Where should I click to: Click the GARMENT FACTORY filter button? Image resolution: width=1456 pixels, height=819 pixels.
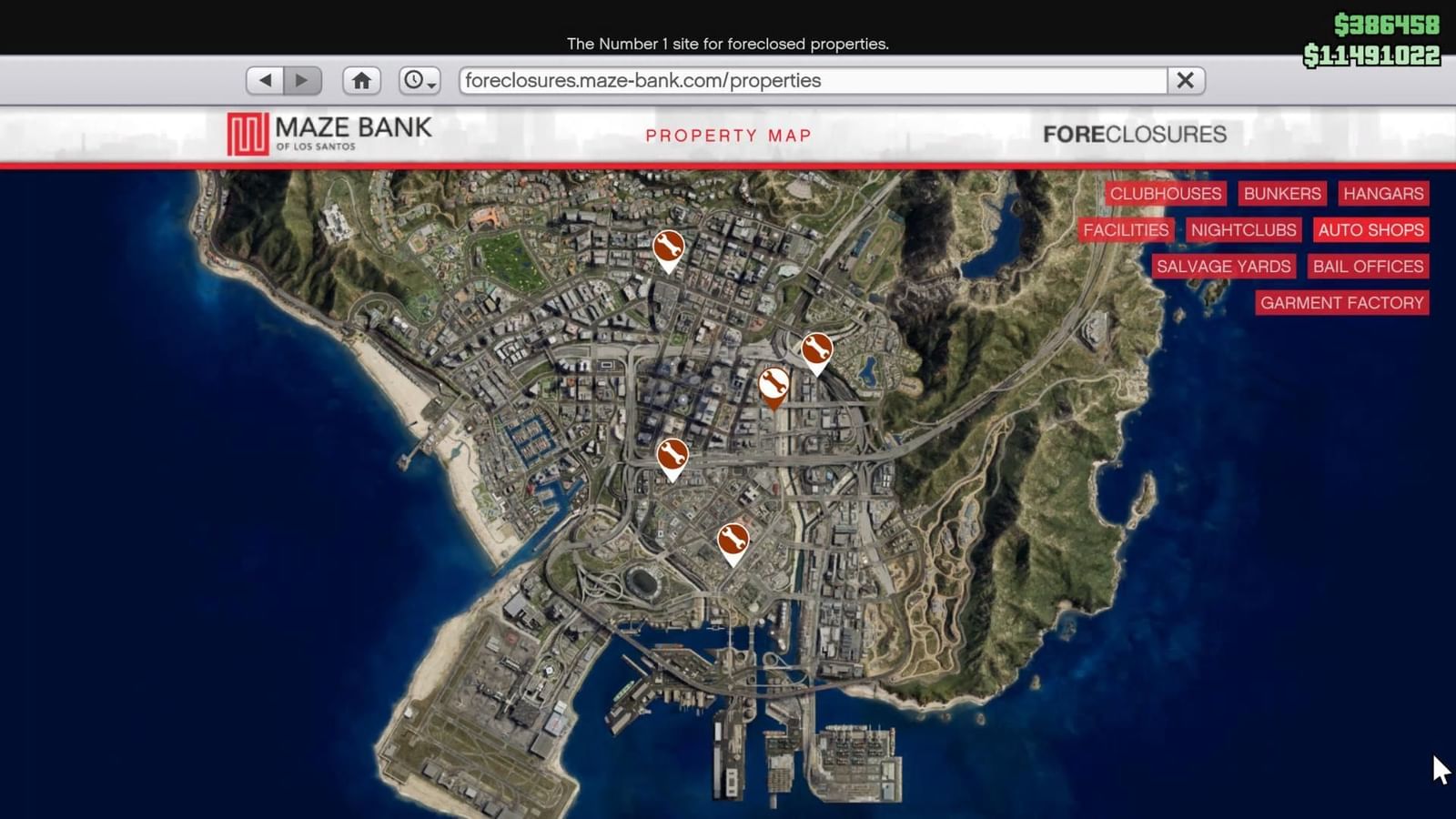[1342, 302]
